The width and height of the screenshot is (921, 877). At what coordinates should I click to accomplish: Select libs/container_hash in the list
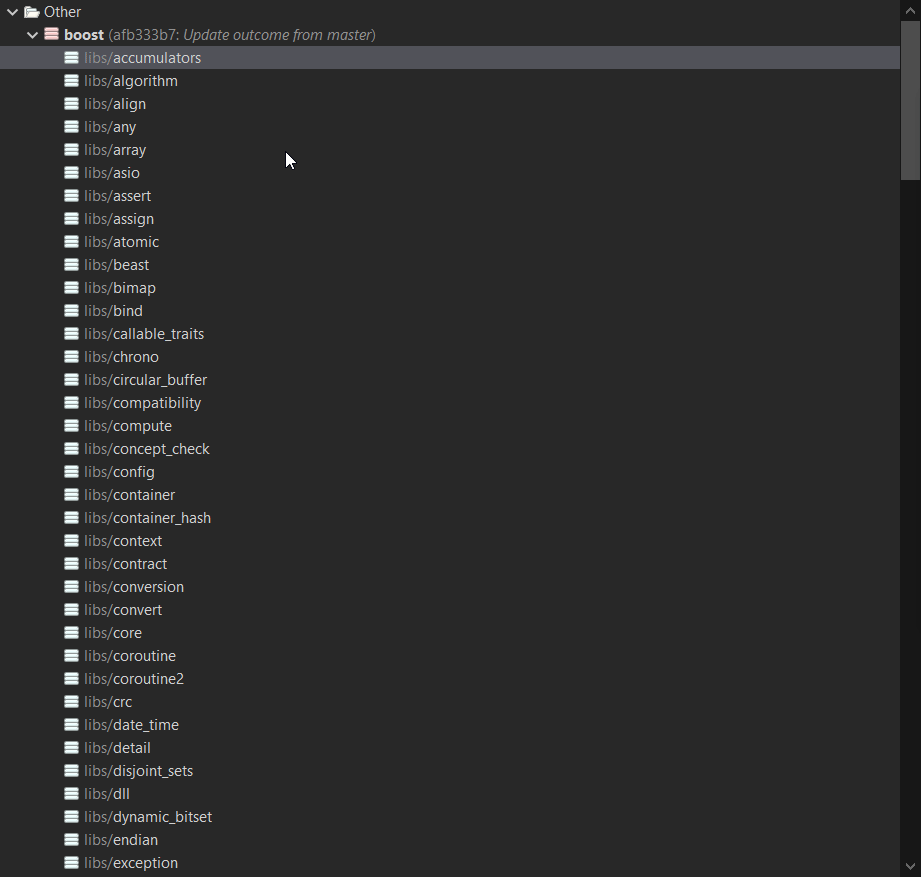click(x=449, y=518)
